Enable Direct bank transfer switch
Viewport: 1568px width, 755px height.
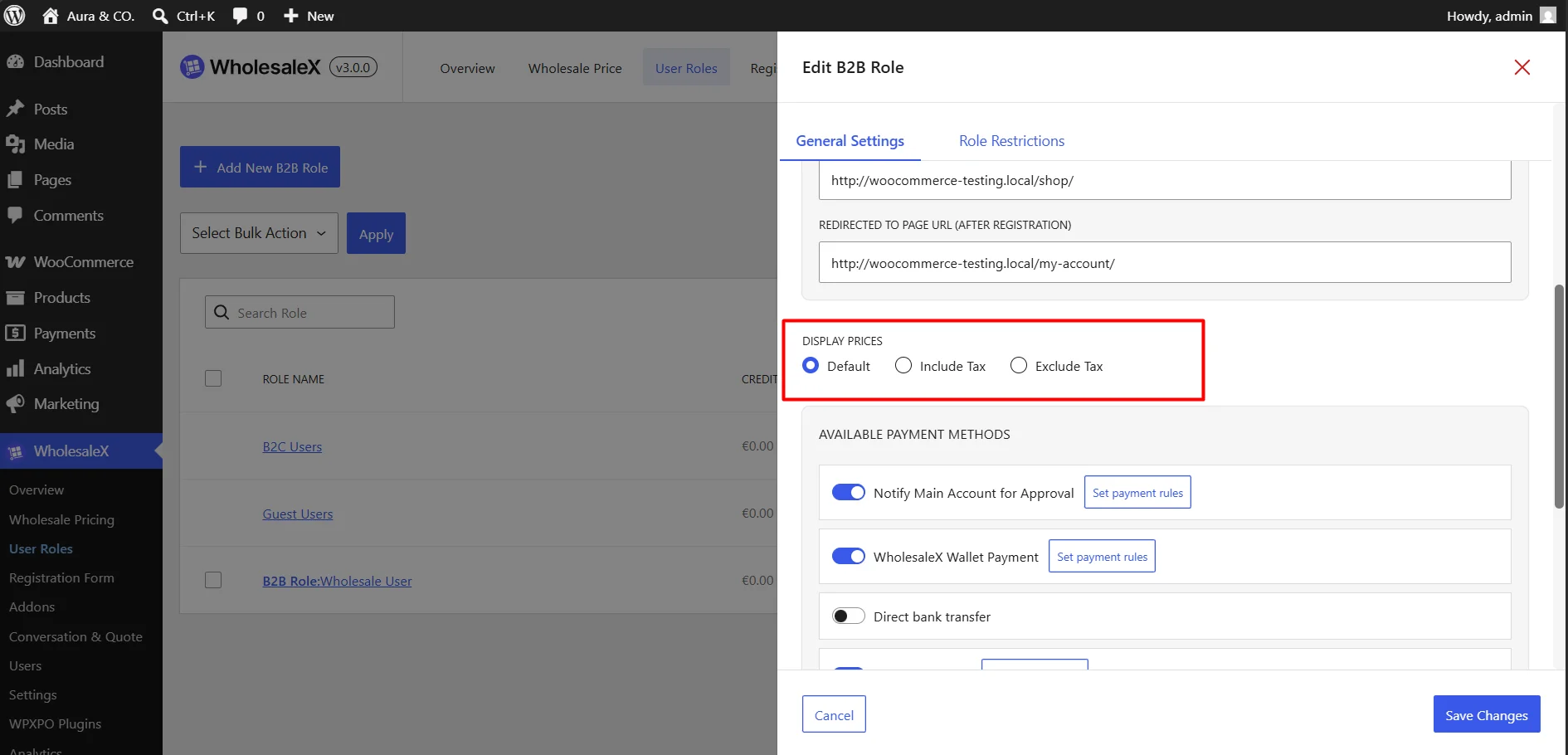tap(849, 616)
